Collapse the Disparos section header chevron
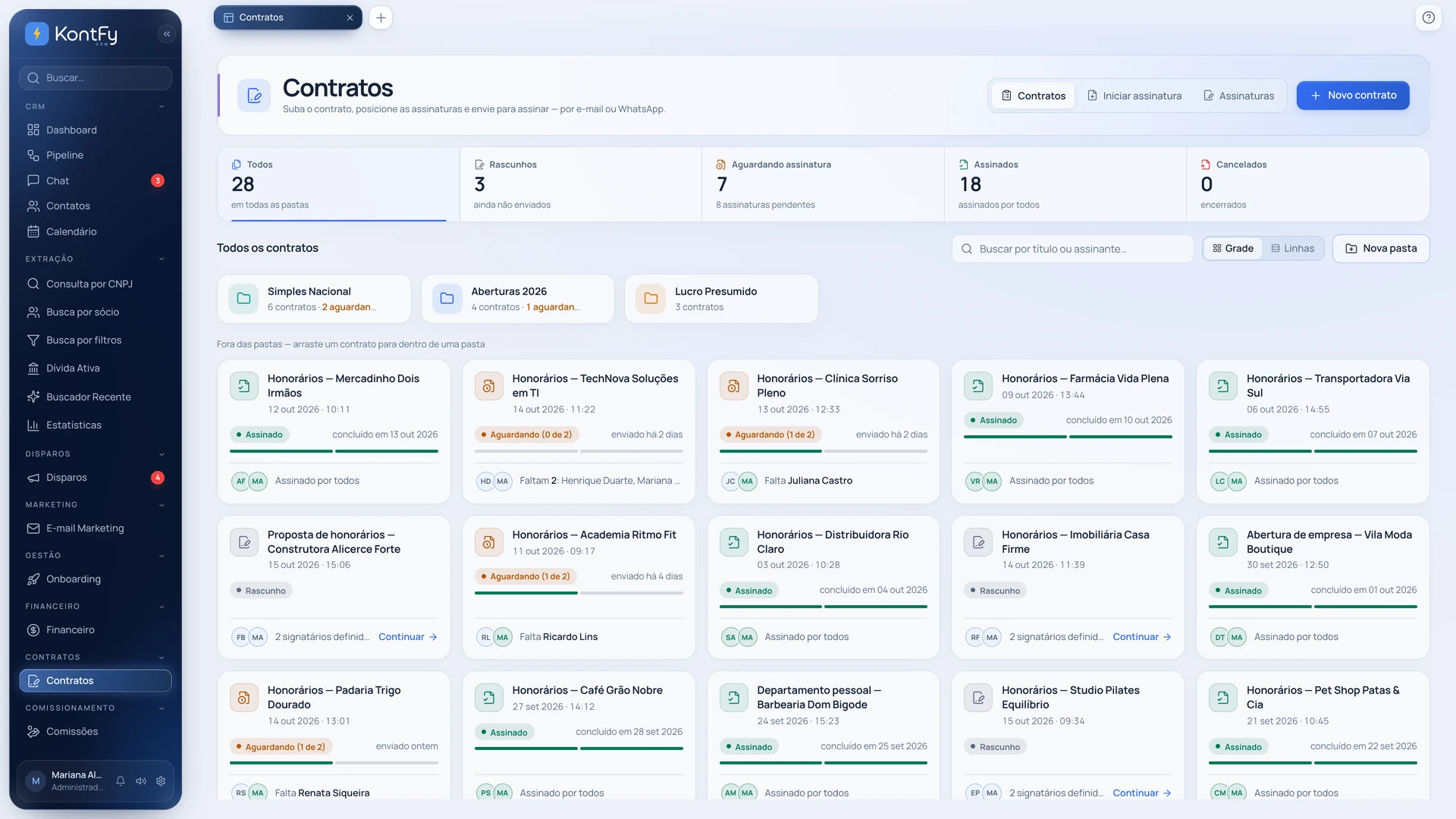Image resolution: width=1456 pixels, height=819 pixels. [x=162, y=454]
